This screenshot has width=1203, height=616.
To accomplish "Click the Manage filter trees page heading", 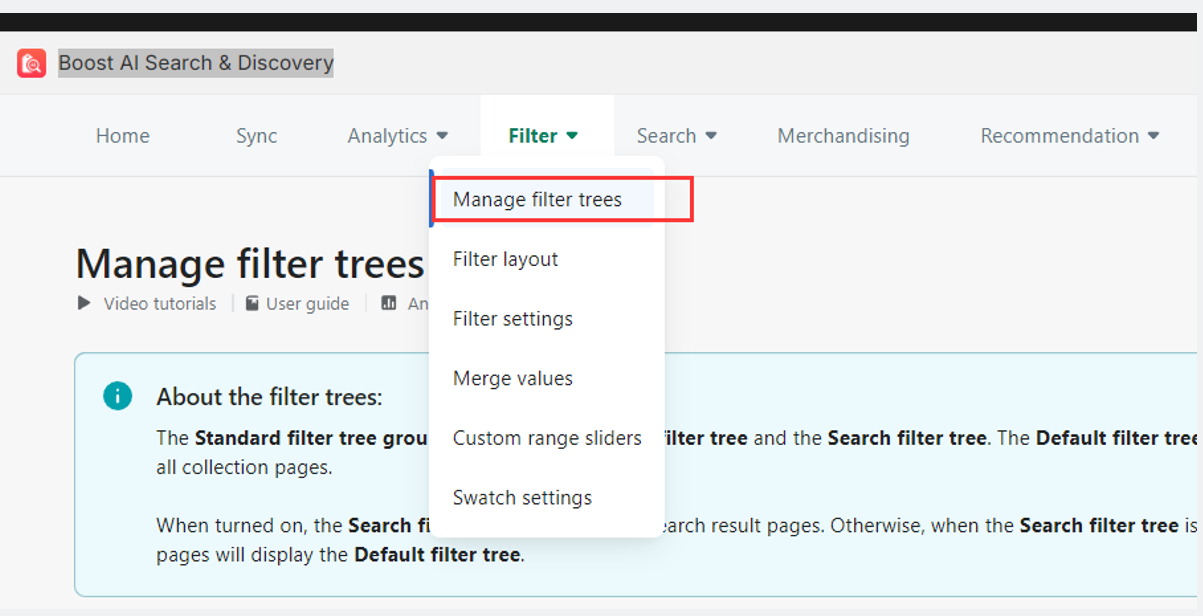I will [x=250, y=264].
